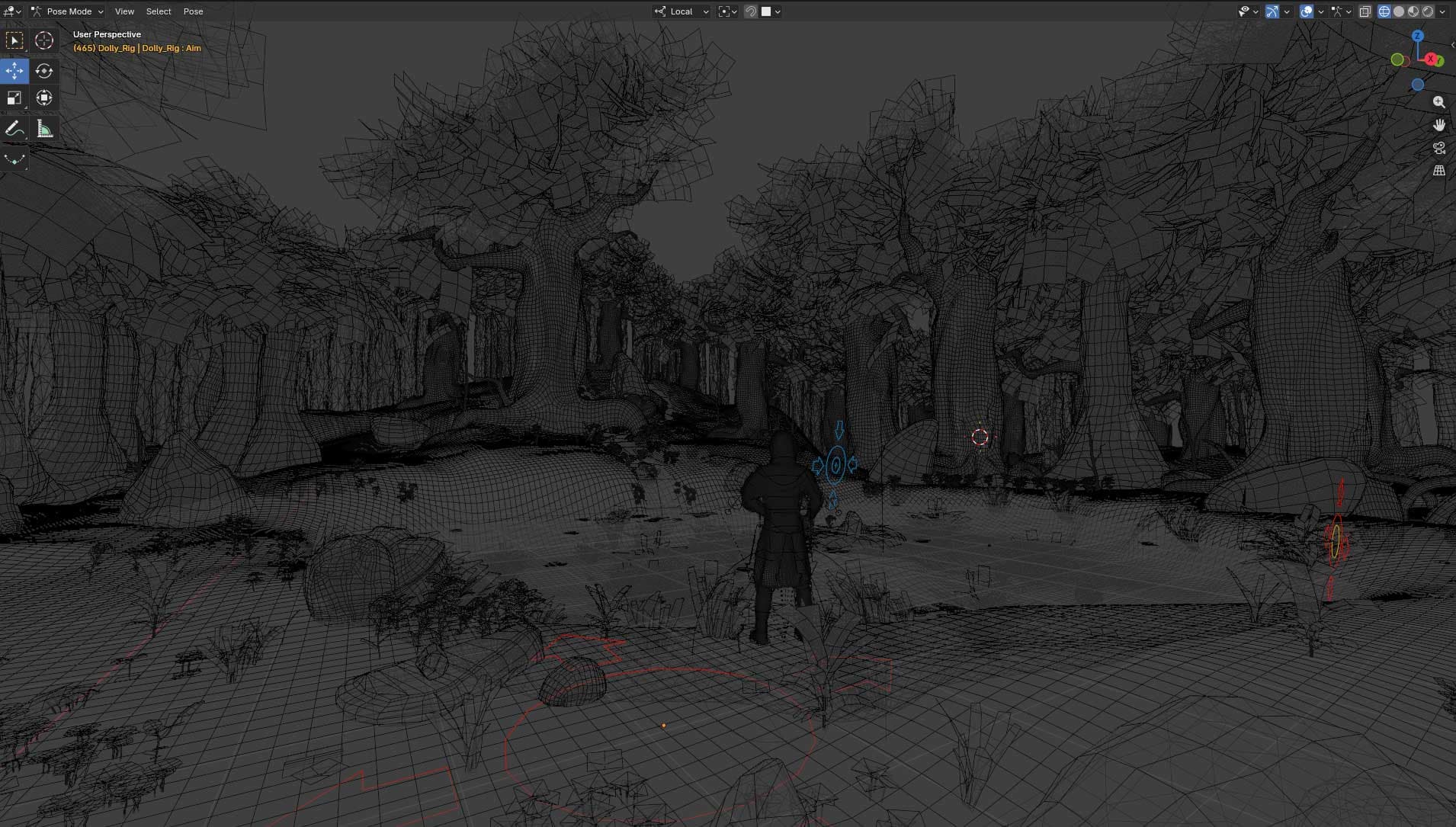Image resolution: width=1456 pixels, height=827 pixels.
Task: Open the Pose Mode dropdown
Action: 70,11
